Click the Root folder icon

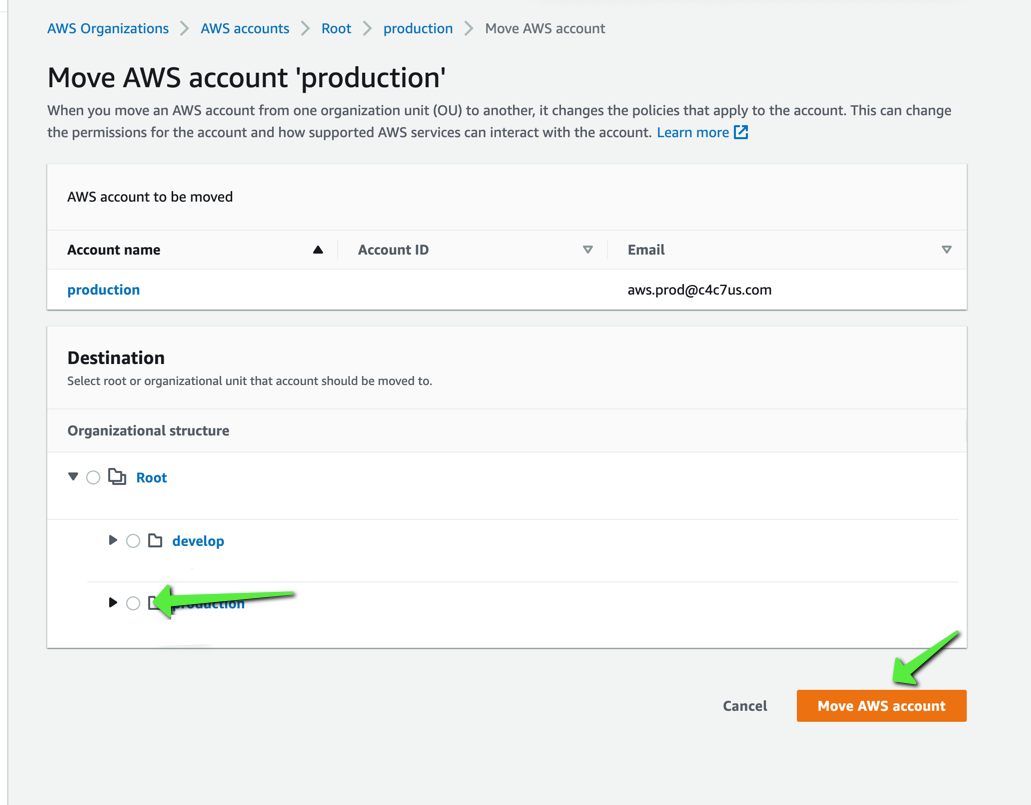tap(117, 477)
